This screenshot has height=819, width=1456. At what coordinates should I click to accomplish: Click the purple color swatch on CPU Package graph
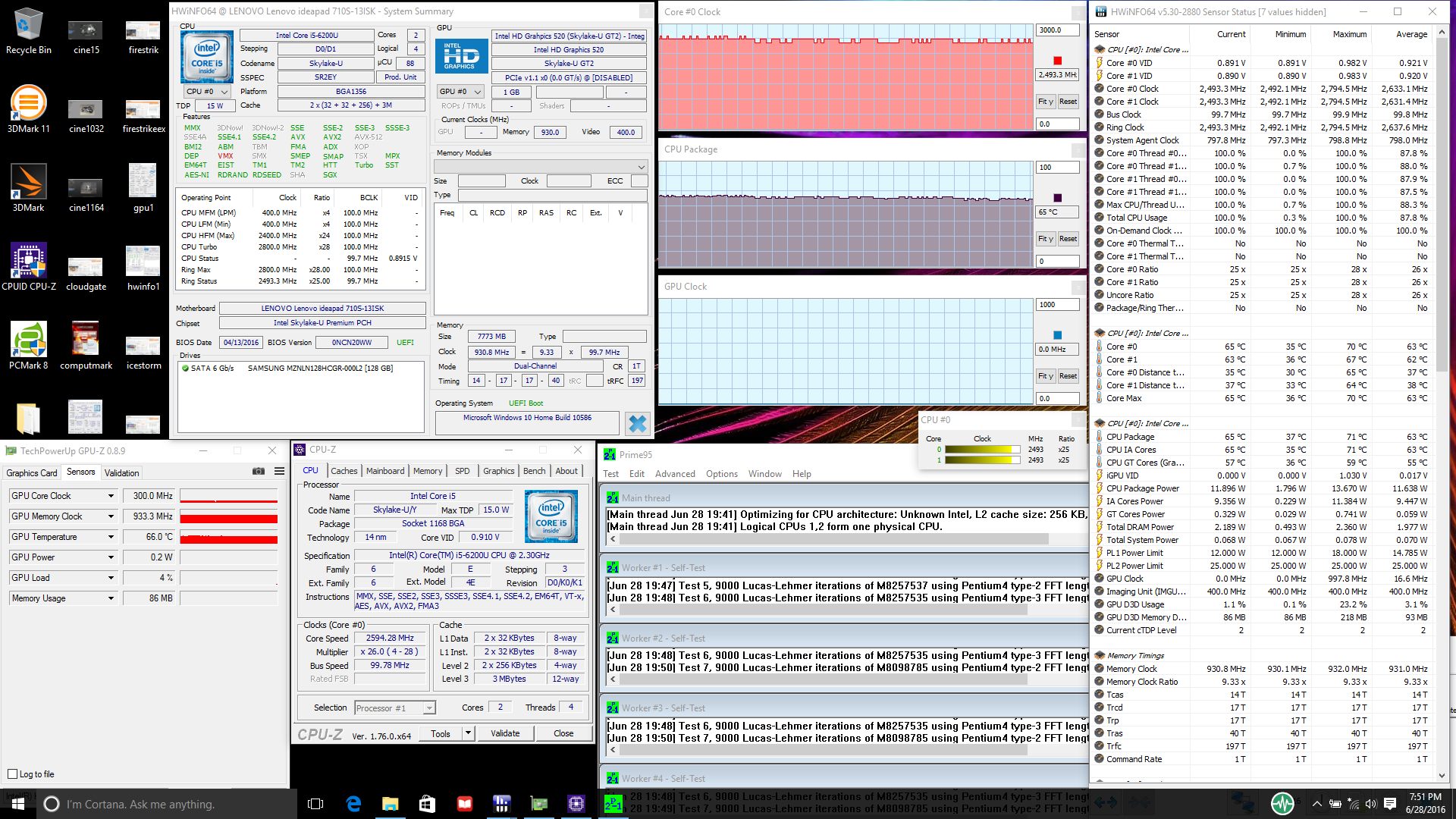coord(1057,198)
